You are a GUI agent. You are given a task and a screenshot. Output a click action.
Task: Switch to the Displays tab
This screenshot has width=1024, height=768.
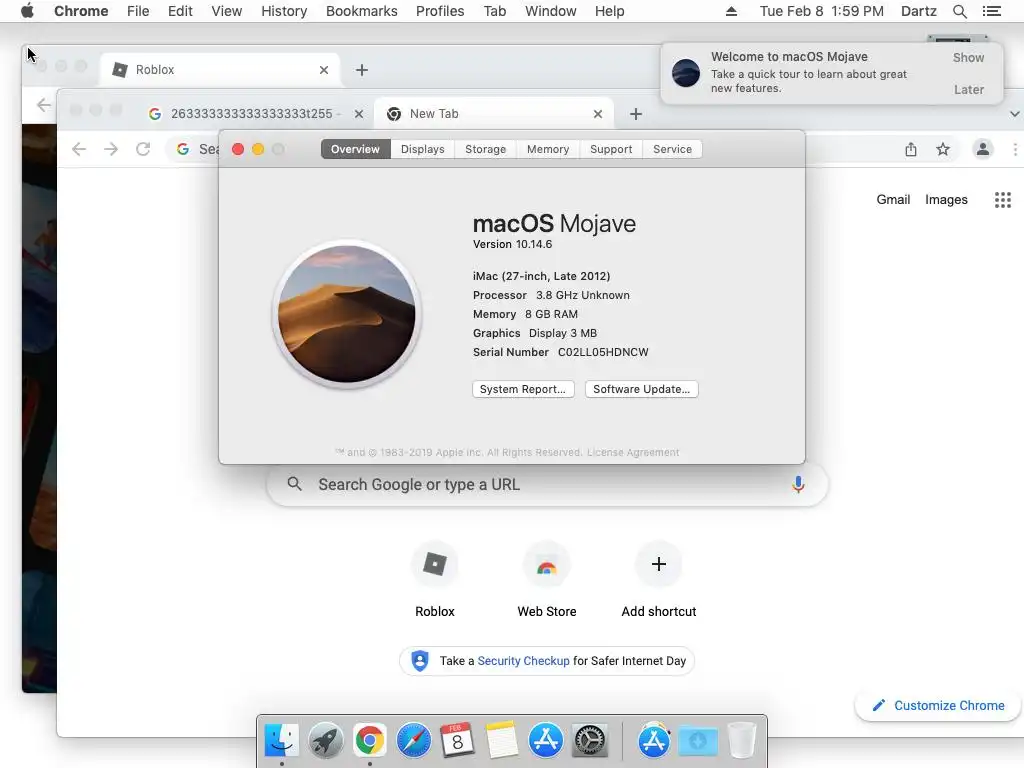click(423, 149)
